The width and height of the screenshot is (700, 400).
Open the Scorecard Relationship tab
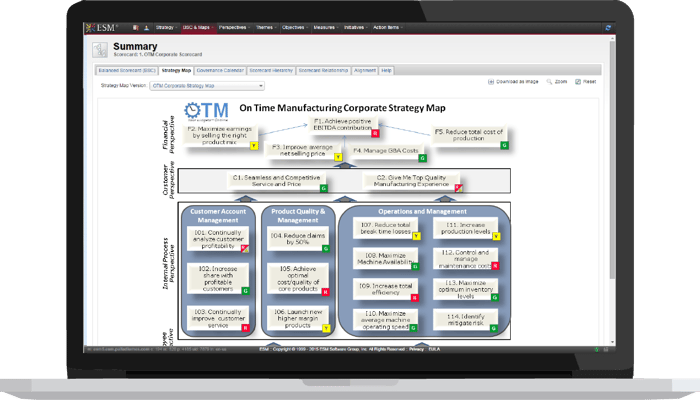pos(323,71)
